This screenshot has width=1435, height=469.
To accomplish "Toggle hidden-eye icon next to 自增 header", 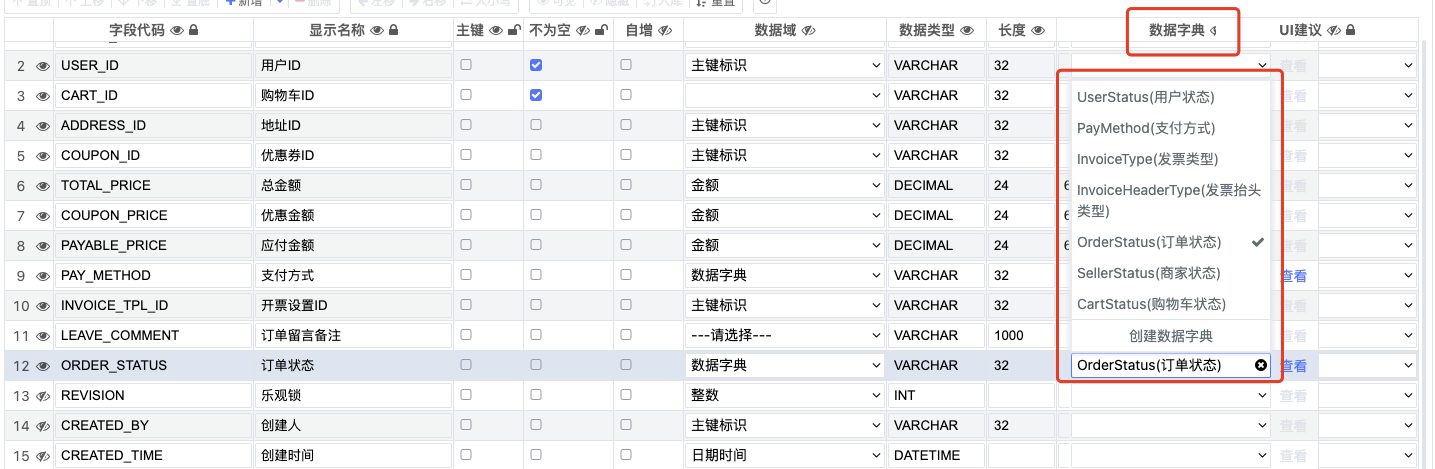I will pyautogui.click(x=665, y=31).
